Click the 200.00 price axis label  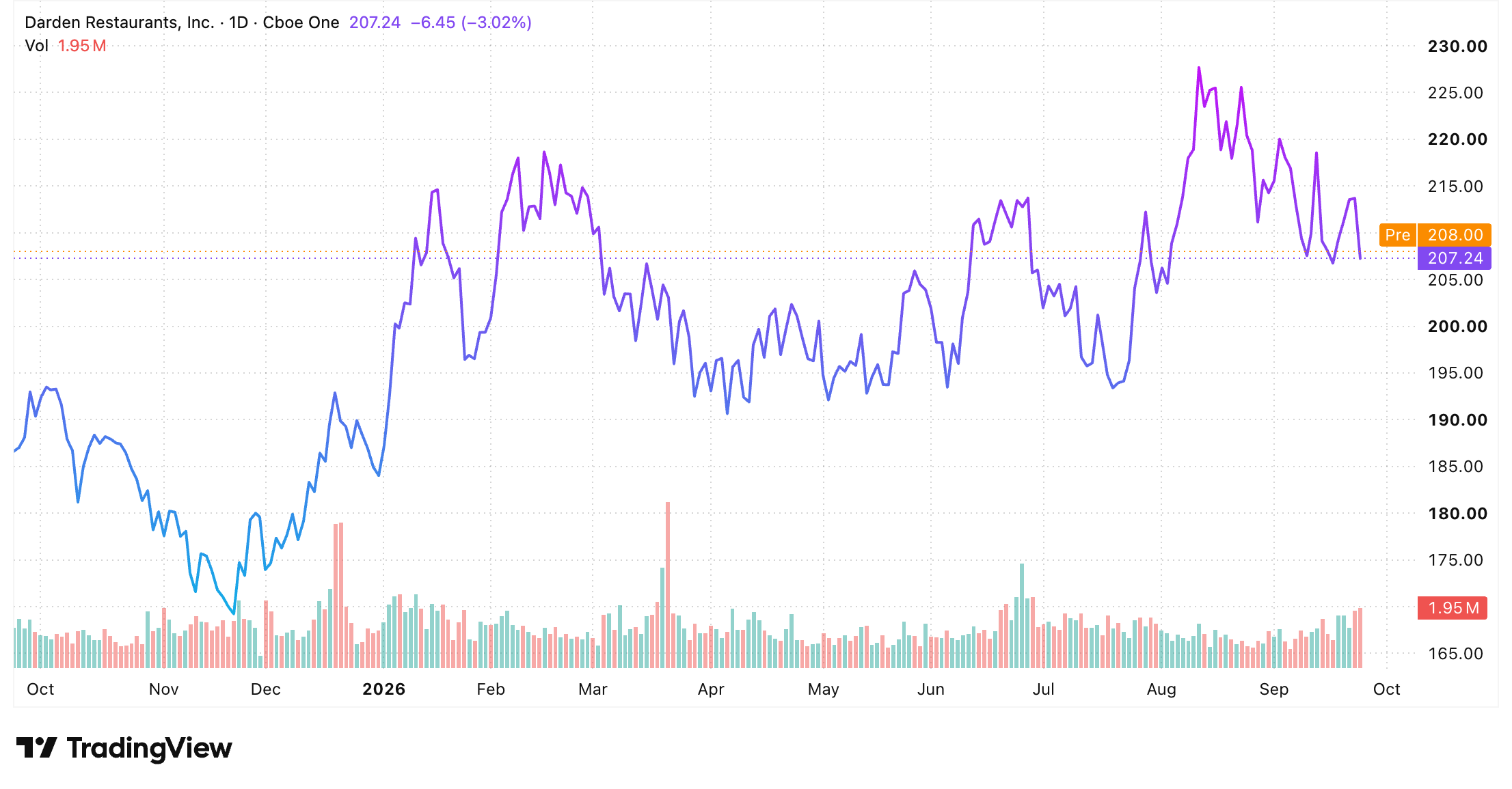tap(1457, 327)
